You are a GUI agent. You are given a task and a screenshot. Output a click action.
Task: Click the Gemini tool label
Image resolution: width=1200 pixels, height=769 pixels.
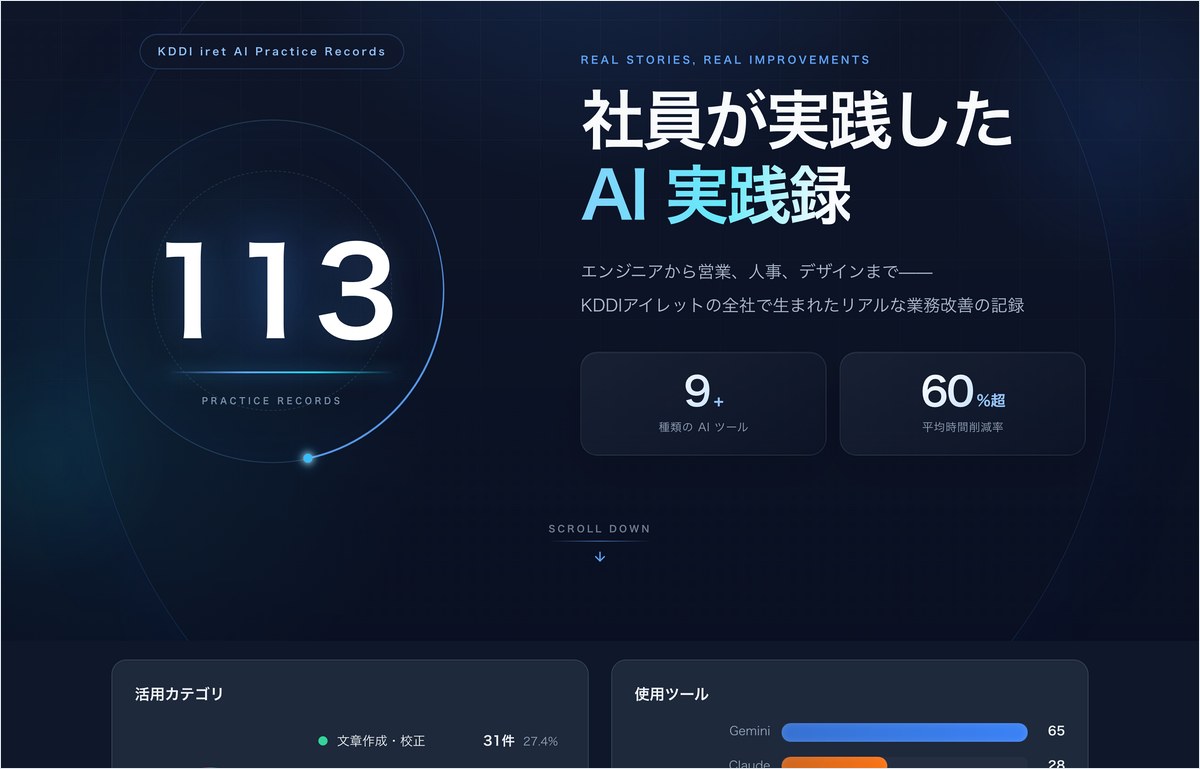(x=750, y=732)
